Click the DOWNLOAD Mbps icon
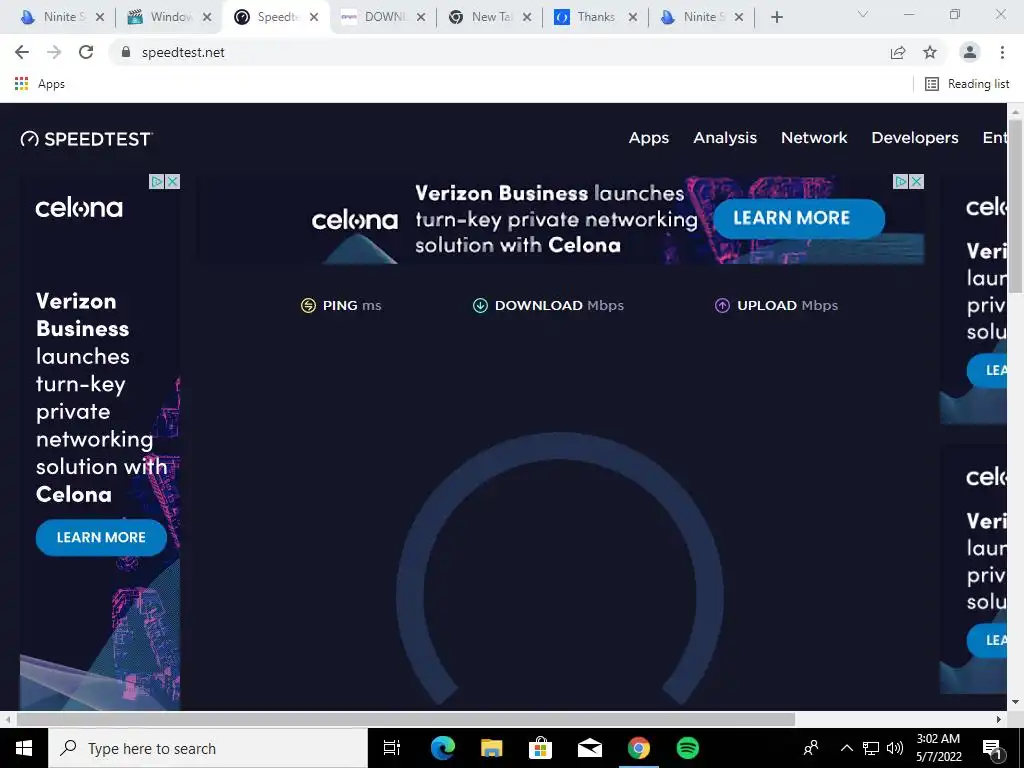The width and height of the screenshot is (1024, 768). (480, 306)
